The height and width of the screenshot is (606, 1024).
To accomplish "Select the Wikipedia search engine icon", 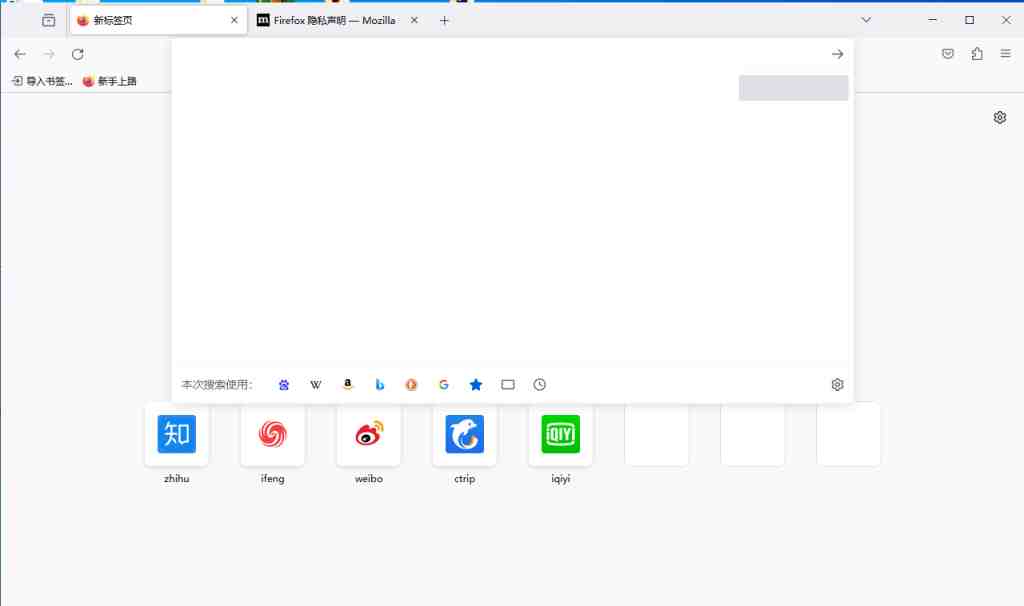I will pyautogui.click(x=316, y=384).
